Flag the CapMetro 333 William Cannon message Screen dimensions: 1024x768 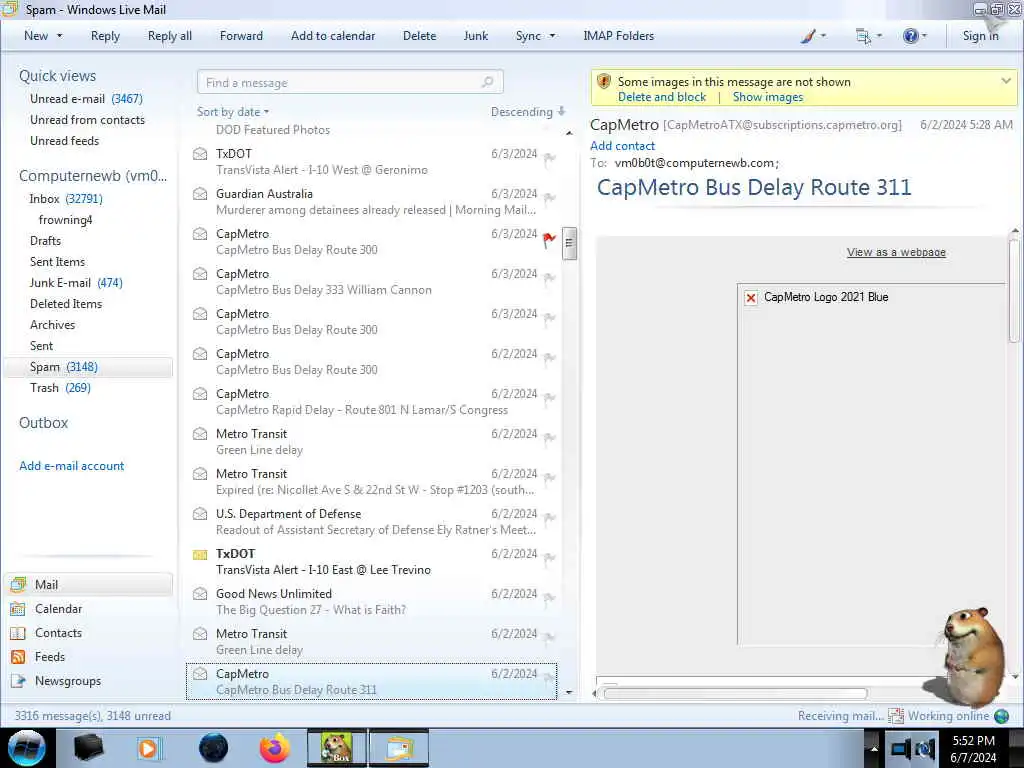pos(549,280)
